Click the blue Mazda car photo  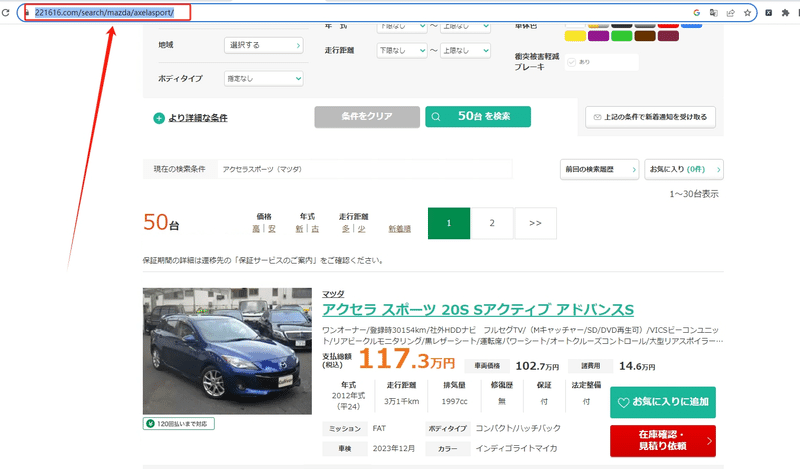tap(227, 351)
